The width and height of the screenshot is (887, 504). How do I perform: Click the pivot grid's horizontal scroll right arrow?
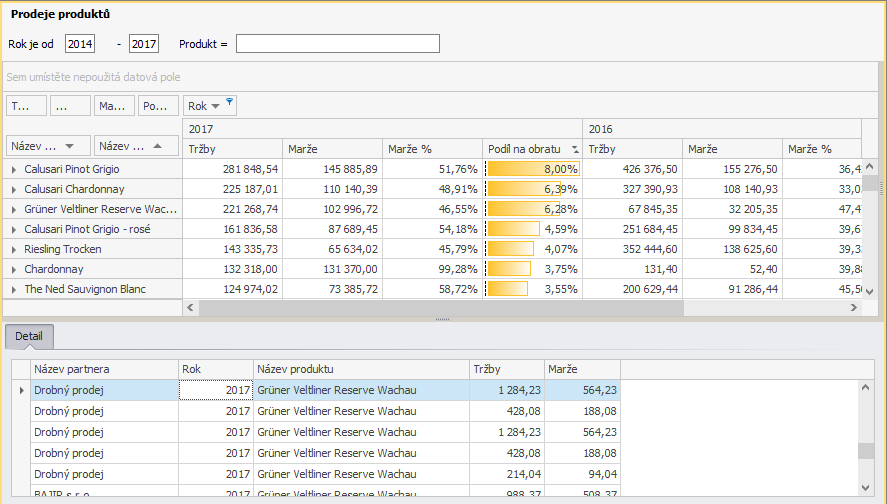pos(853,308)
